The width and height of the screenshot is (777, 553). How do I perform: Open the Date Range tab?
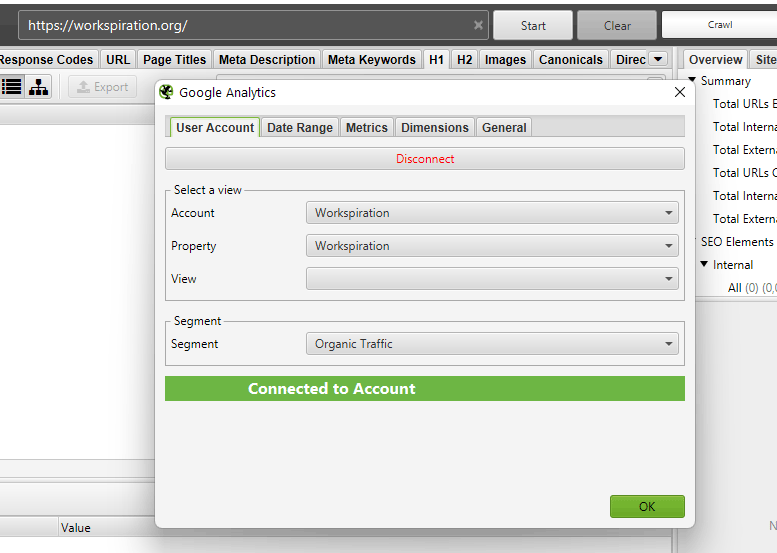point(300,127)
